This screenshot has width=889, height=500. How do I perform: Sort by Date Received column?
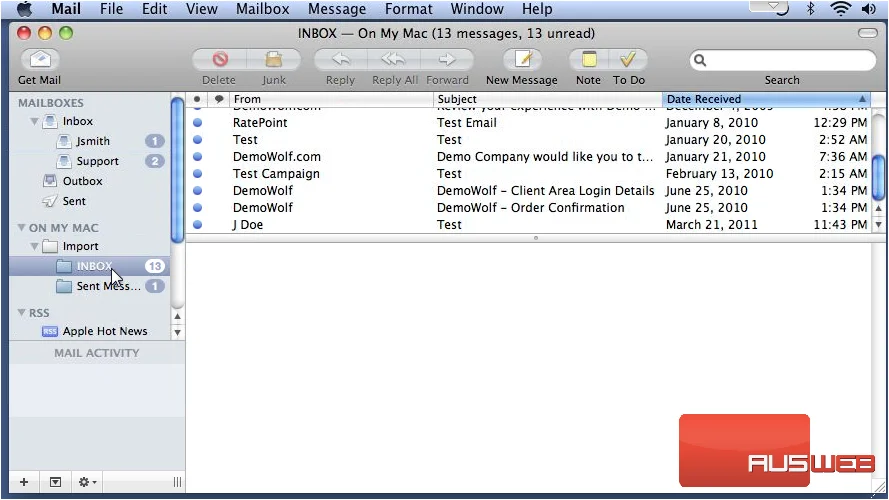[765, 99]
